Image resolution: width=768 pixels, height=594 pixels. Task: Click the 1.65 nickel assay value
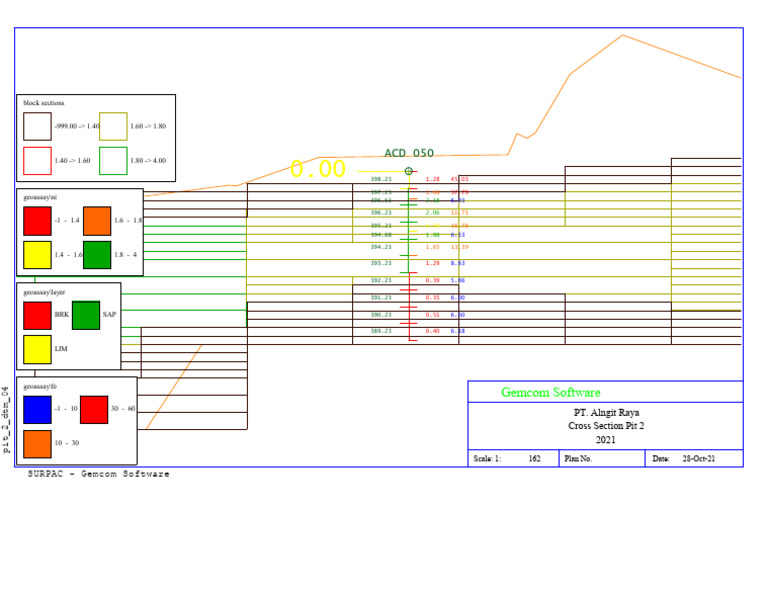[432, 247]
